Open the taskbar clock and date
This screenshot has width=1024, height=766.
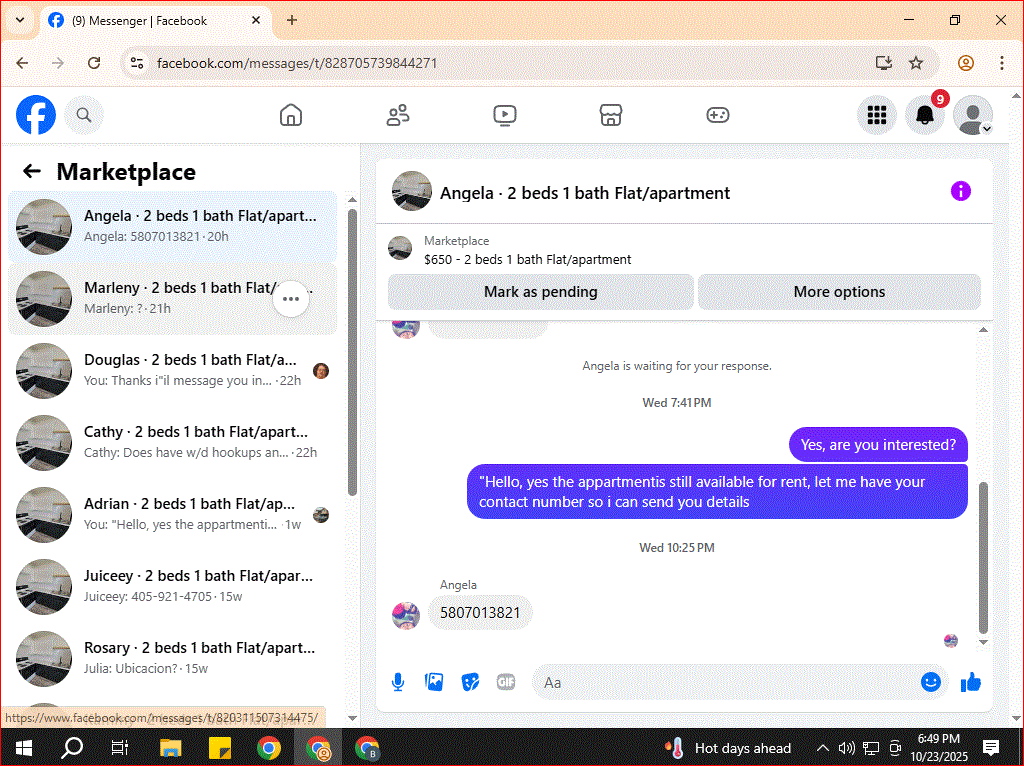938,748
